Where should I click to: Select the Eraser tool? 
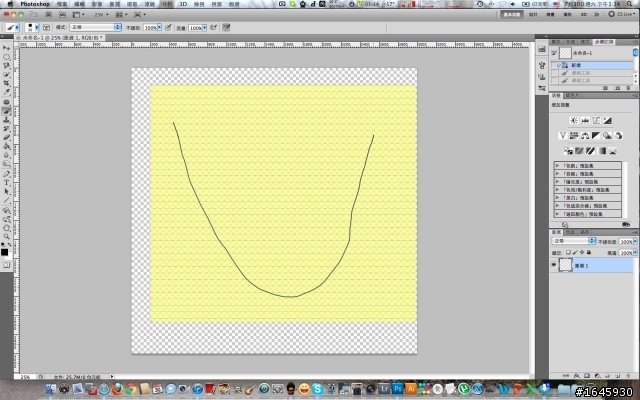coord(7,138)
